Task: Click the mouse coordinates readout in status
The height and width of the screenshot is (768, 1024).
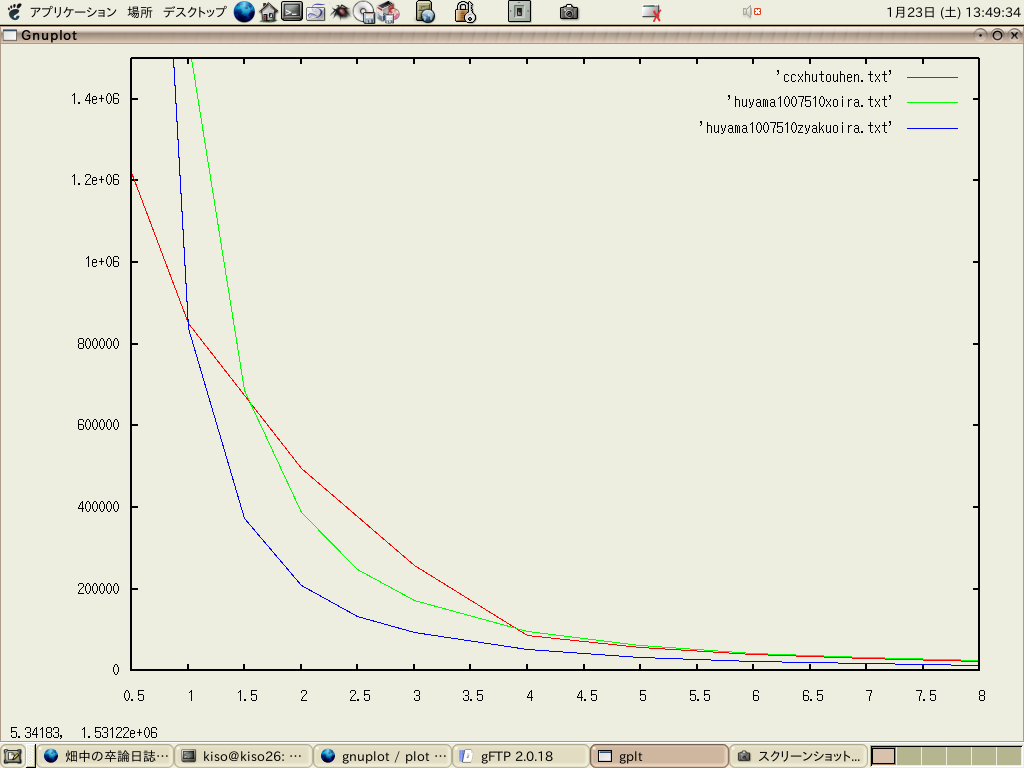Action: (x=84, y=732)
